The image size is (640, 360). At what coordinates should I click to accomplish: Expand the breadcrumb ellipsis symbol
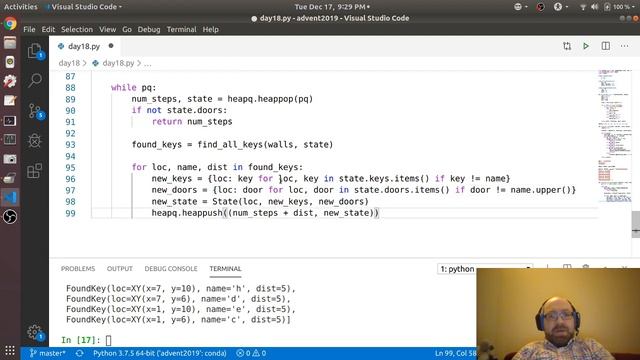coord(148,63)
